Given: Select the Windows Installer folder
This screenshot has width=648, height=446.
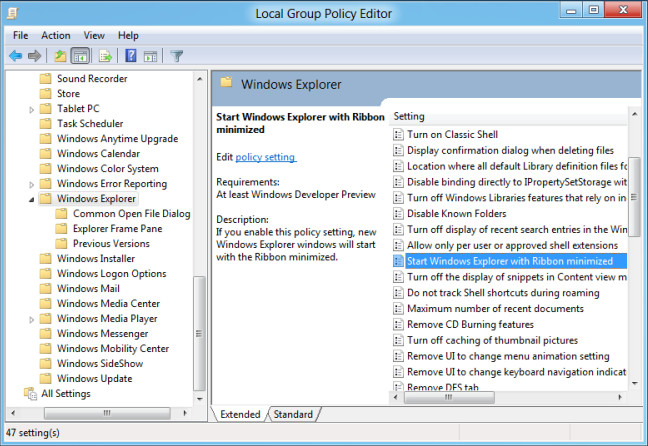Looking at the screenshot, I should (x=96, y=259).
